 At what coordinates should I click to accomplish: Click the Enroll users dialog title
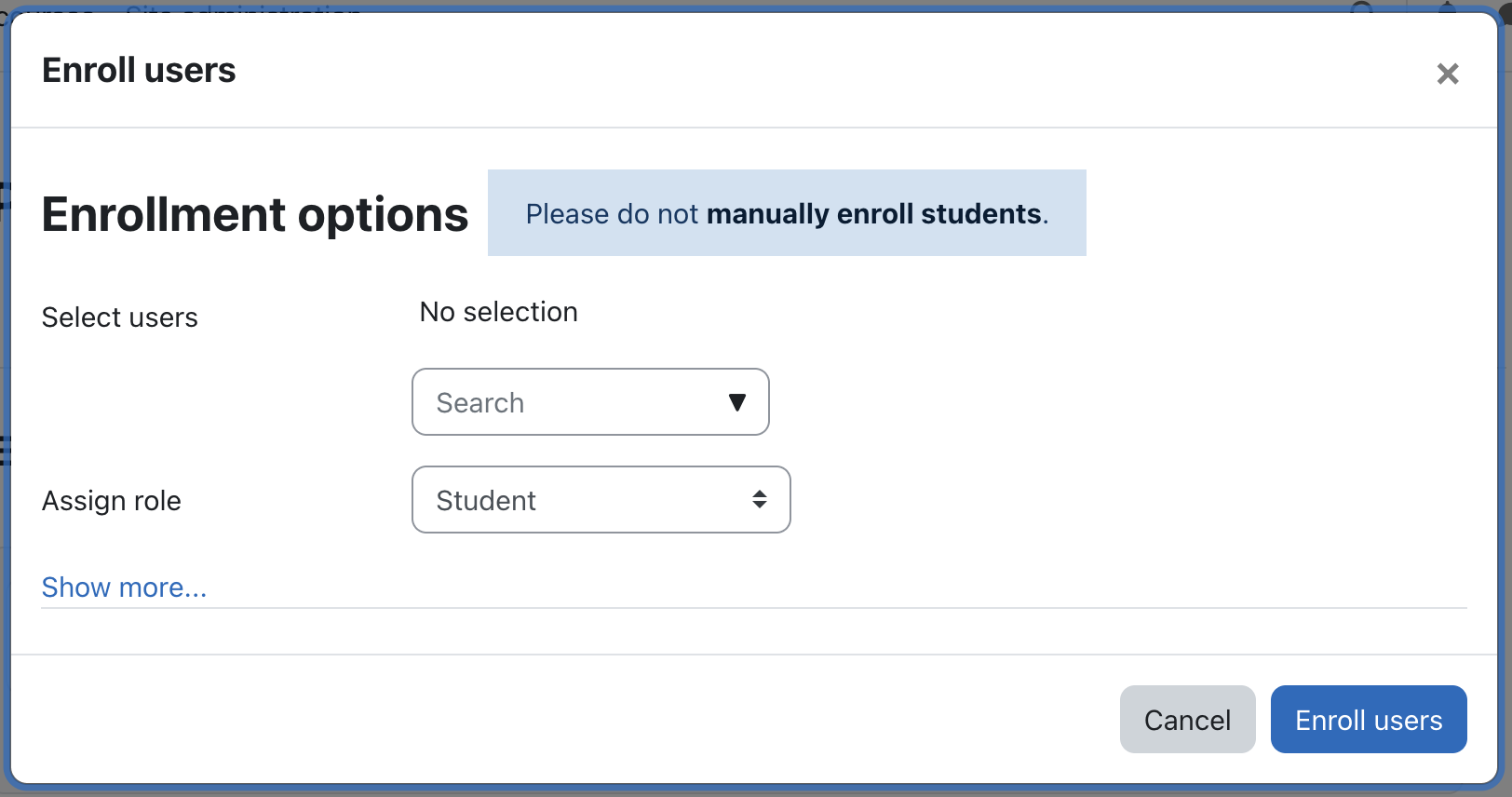pyautogui.click(x=138, y=70)
